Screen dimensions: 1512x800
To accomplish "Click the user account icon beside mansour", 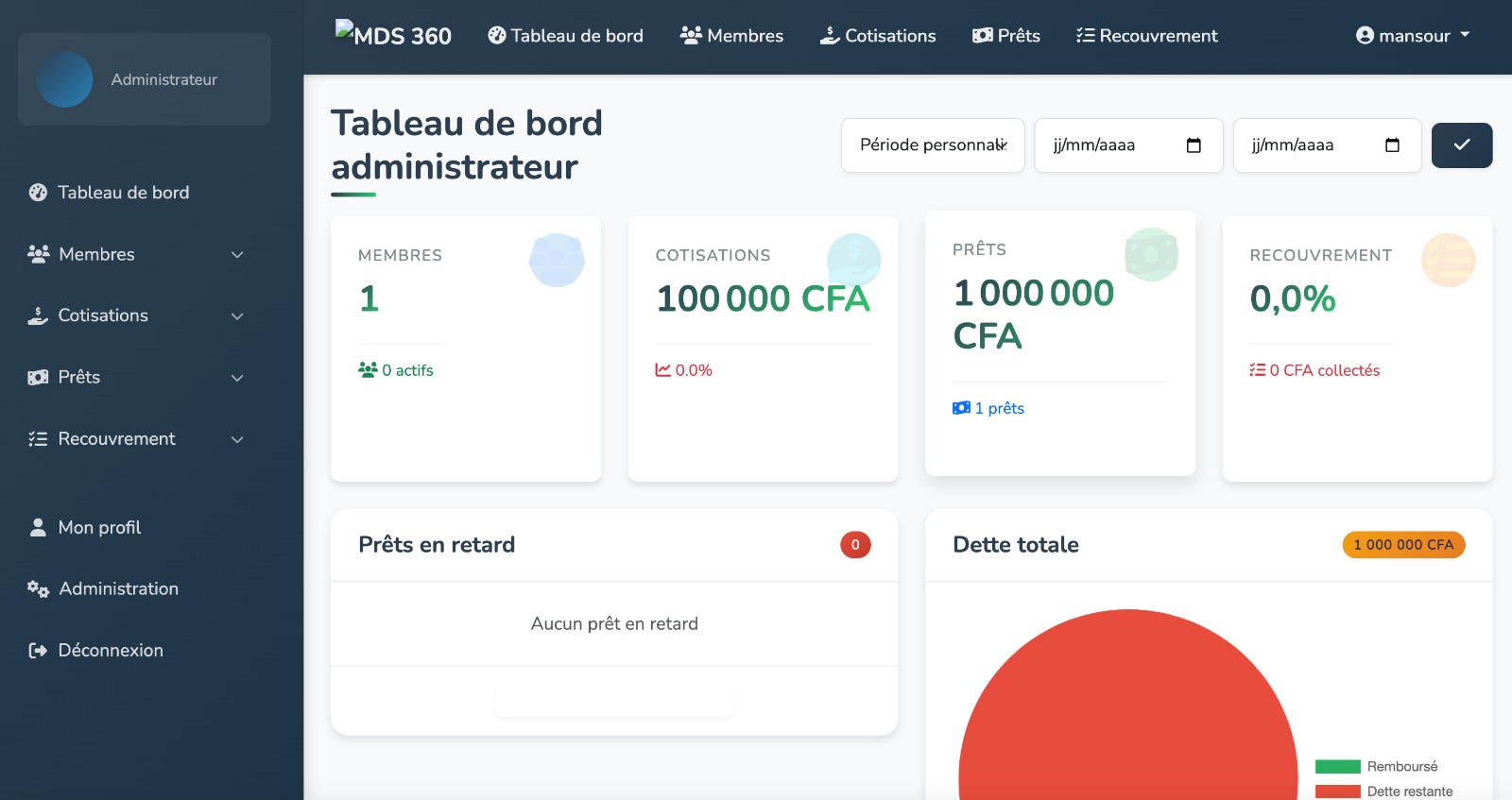I will (x=1365, y=35).
